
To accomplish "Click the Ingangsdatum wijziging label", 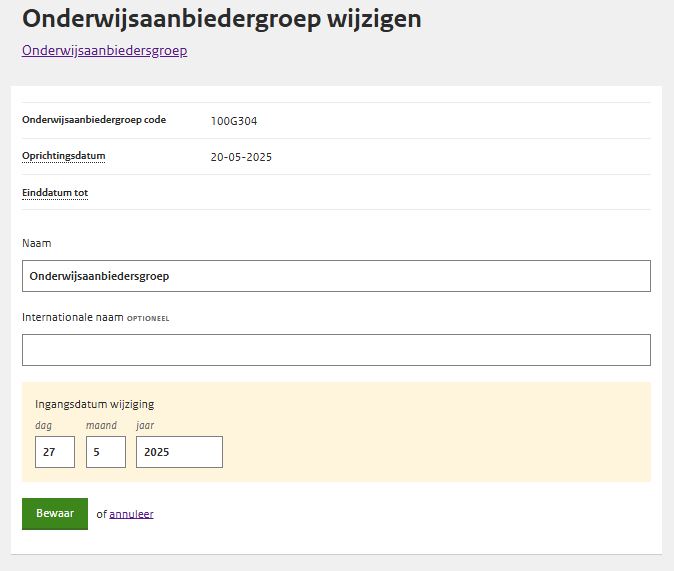I will tap(95, 404).
